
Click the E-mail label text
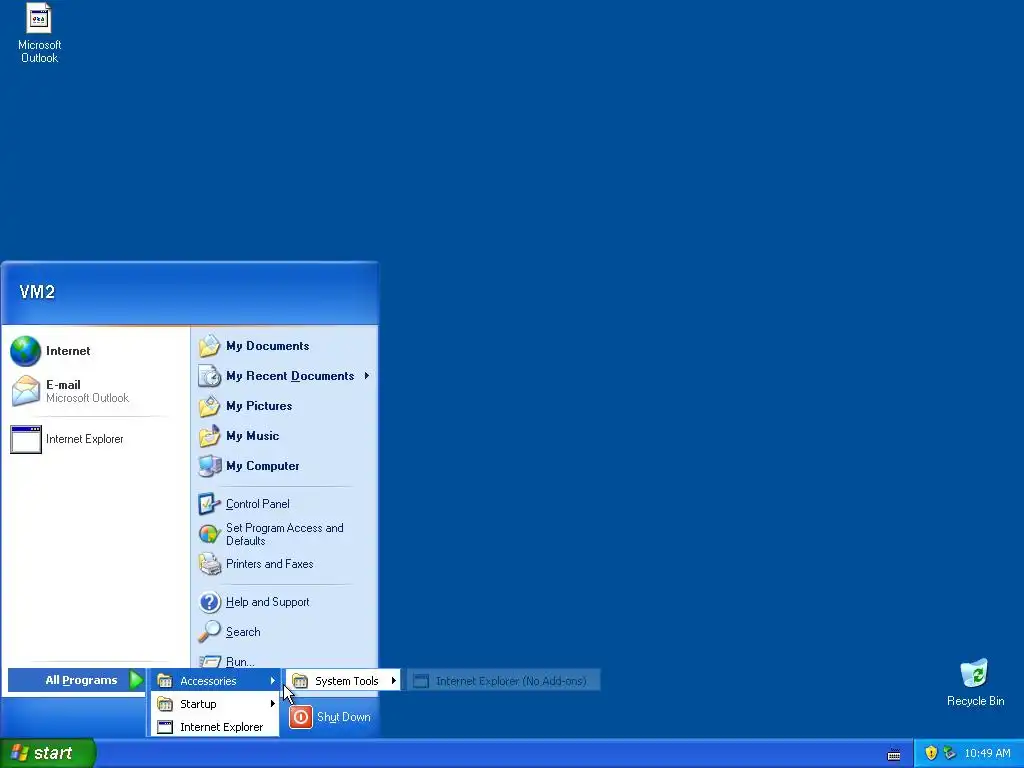coord(63,385)
